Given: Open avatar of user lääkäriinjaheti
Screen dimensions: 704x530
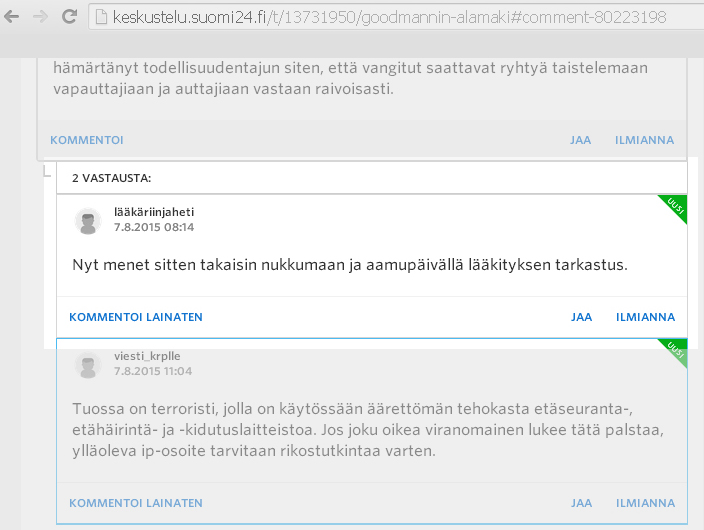Looking at the screenshot, I should coord(88,221).
